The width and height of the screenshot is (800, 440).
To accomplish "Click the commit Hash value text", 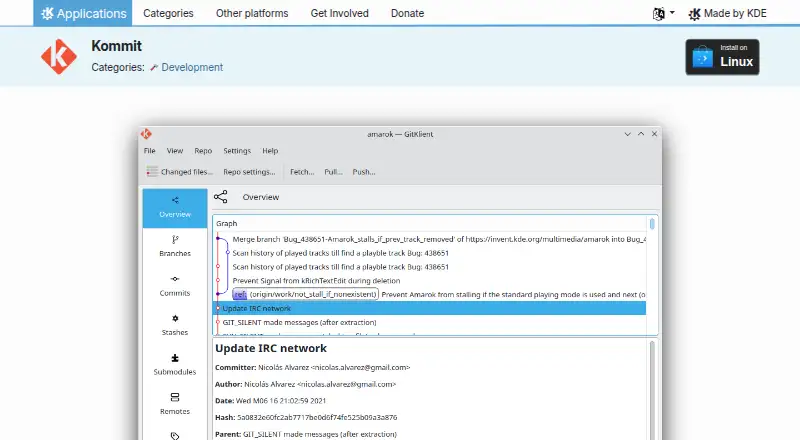I will (317, 417).
